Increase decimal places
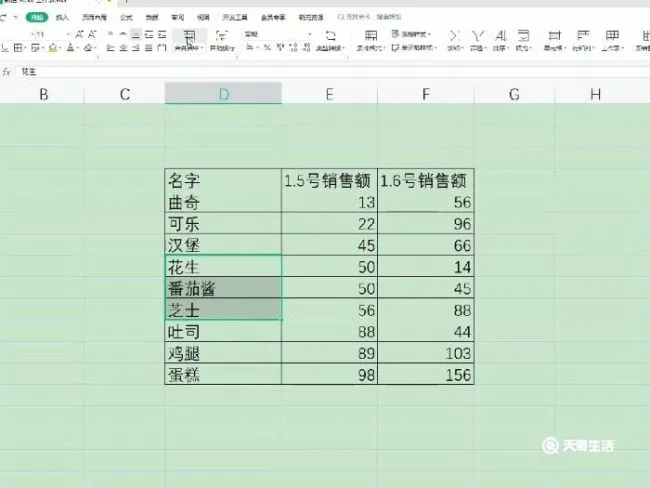The image size is (650, 488). pyautogui.click(x=293, y=48)
